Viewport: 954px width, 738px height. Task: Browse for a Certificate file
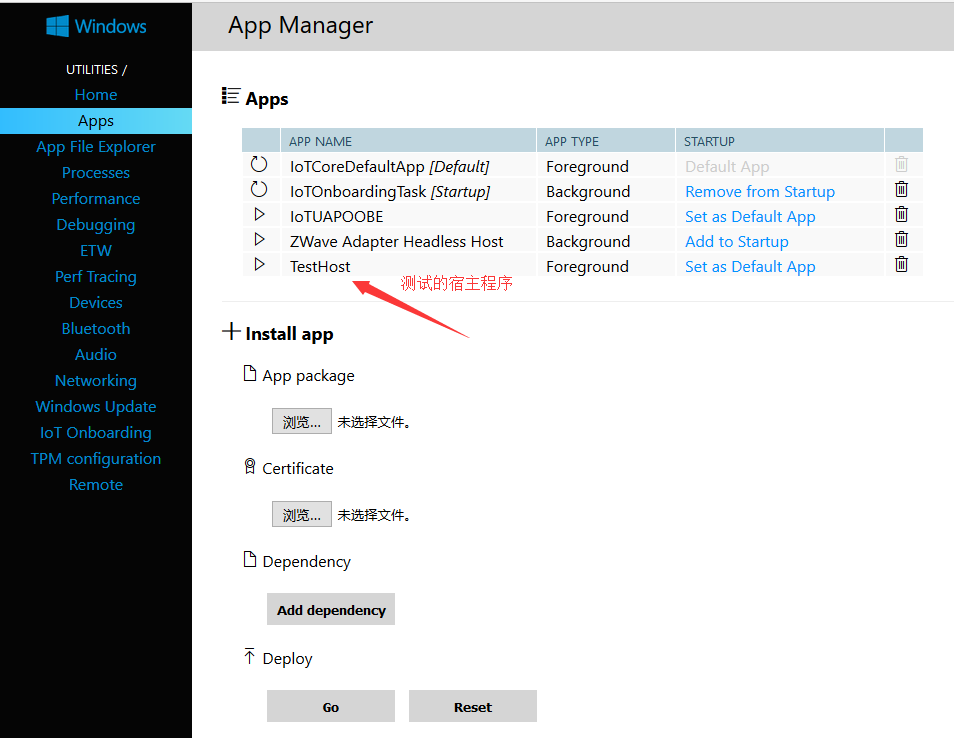[302, 514]
